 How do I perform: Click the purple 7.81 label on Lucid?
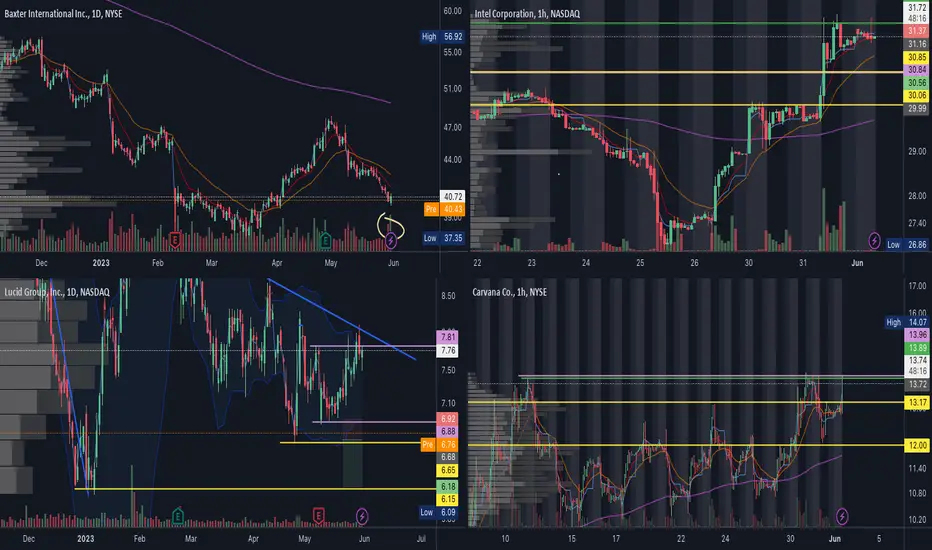(448, 337)
